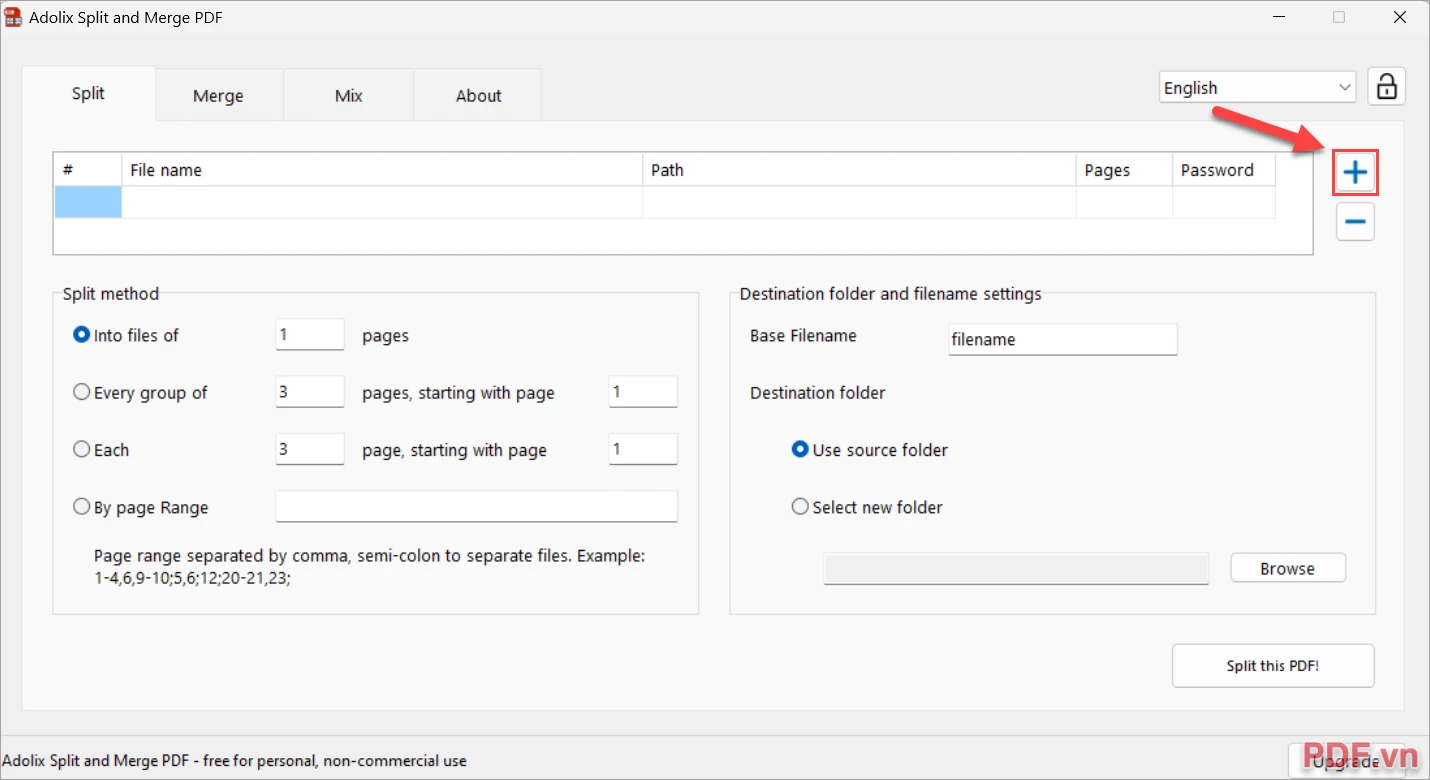Click the Browse button

tap(1288, 568)
